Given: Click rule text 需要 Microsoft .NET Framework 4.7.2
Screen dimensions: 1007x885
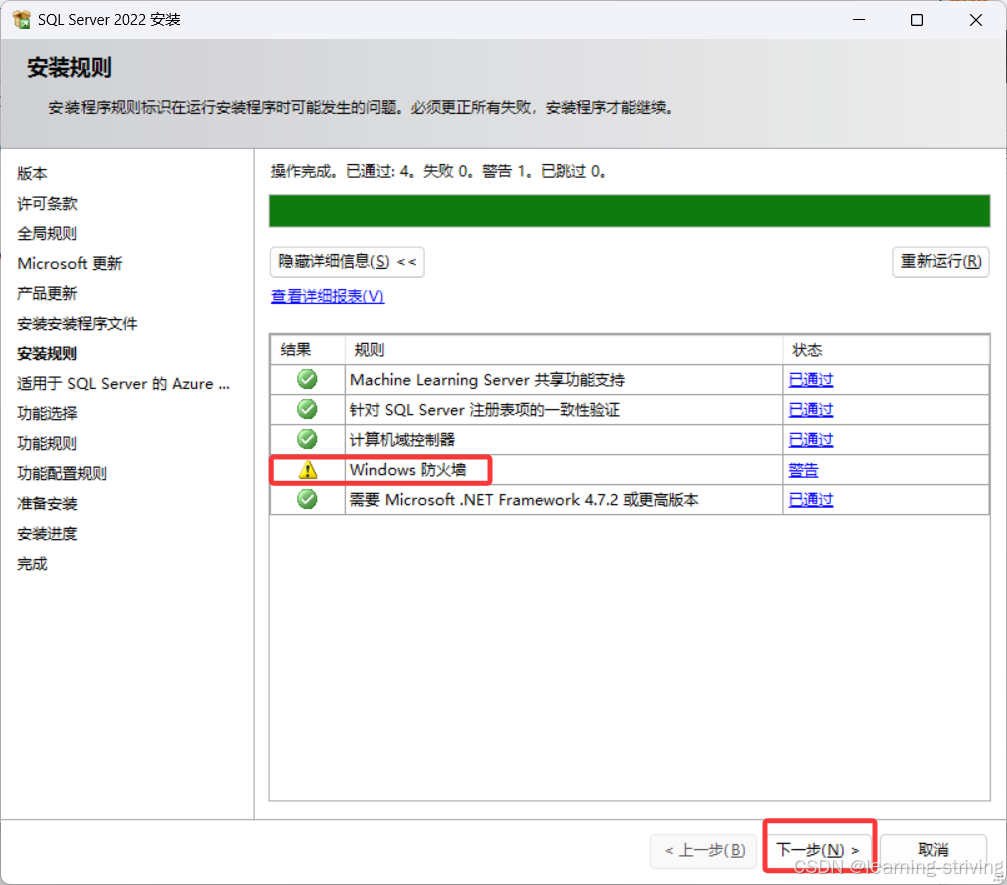Looking at the screenshot, I should click(524, 500).
